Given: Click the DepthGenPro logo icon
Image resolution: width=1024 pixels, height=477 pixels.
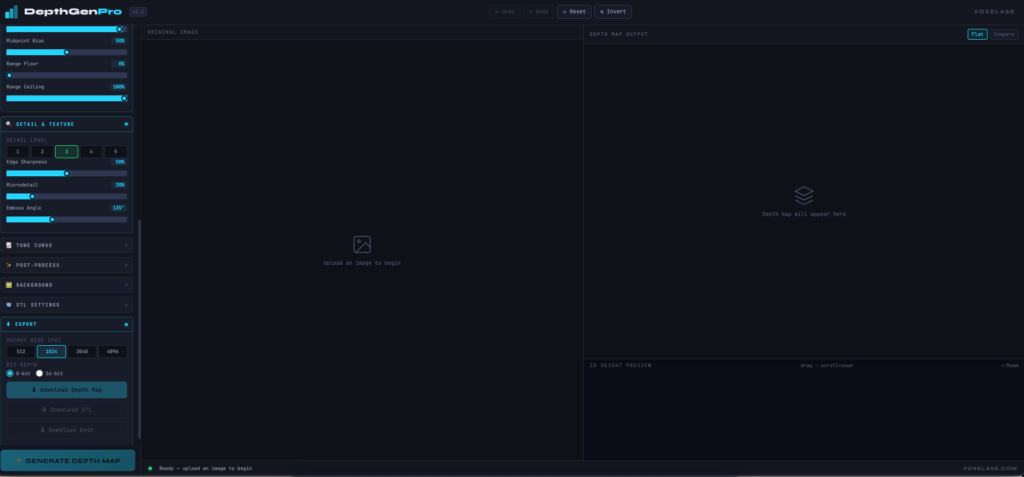Looking at the screenshot, I should [13, 12].
